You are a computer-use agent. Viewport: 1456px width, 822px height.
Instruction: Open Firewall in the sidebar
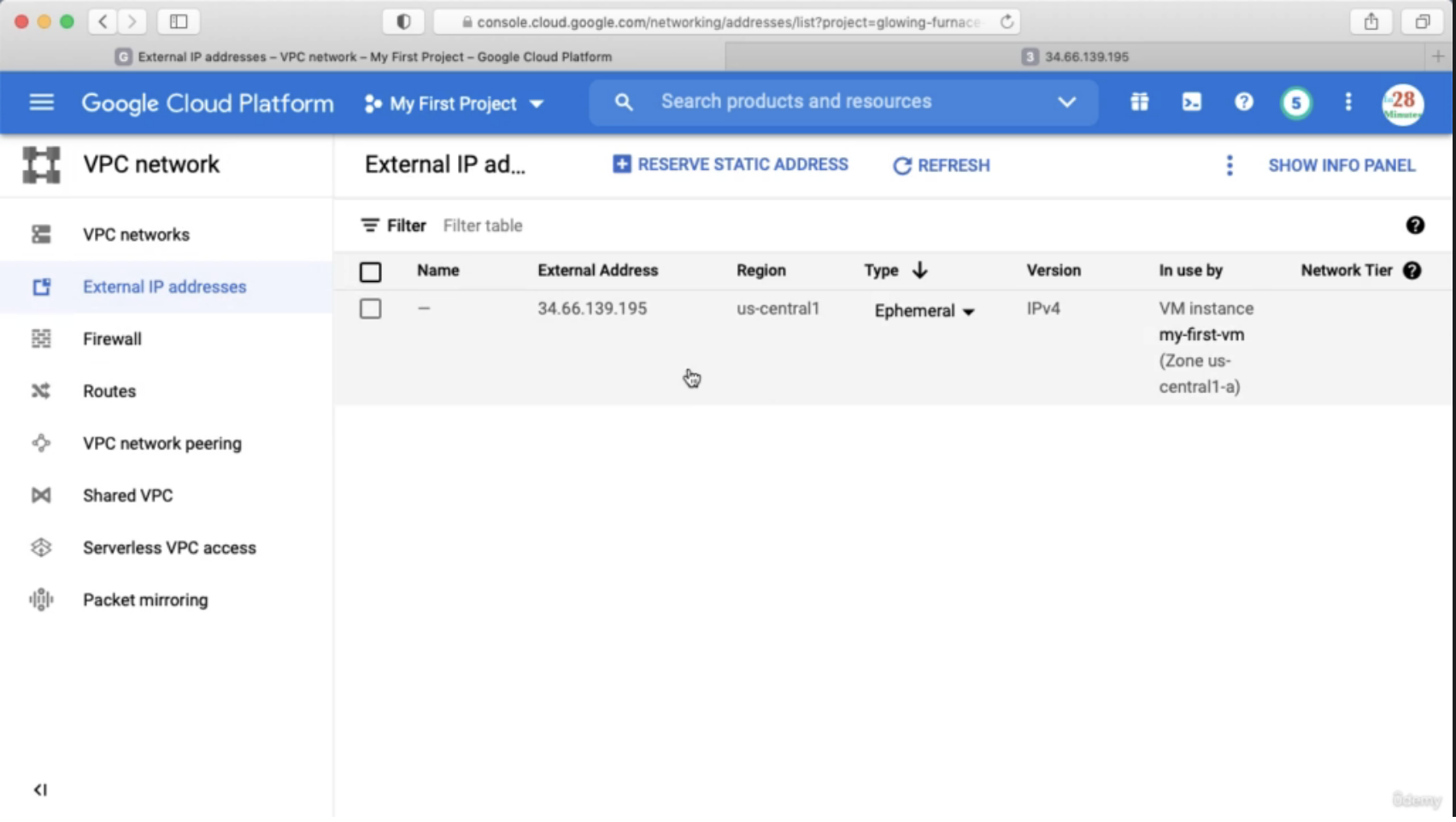pos(112,339)
